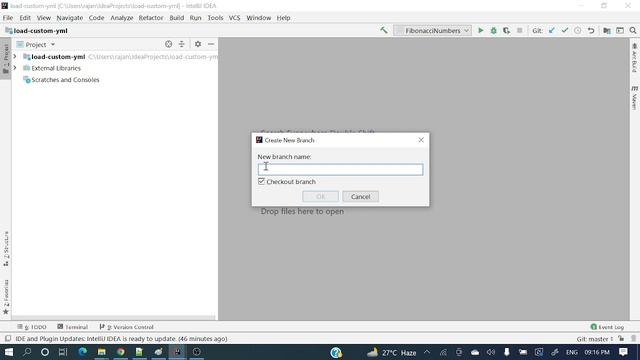Viewport: 640px width, 360px height.
Task: Expand the load-custom-yml project node
Action: click(15, 56)
